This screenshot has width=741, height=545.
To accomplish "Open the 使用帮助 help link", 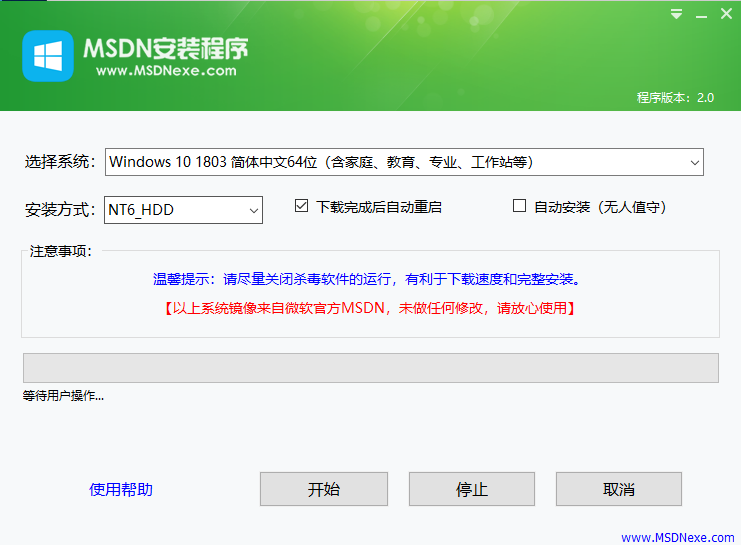I will pyautogui.click(x=121, y=489).
